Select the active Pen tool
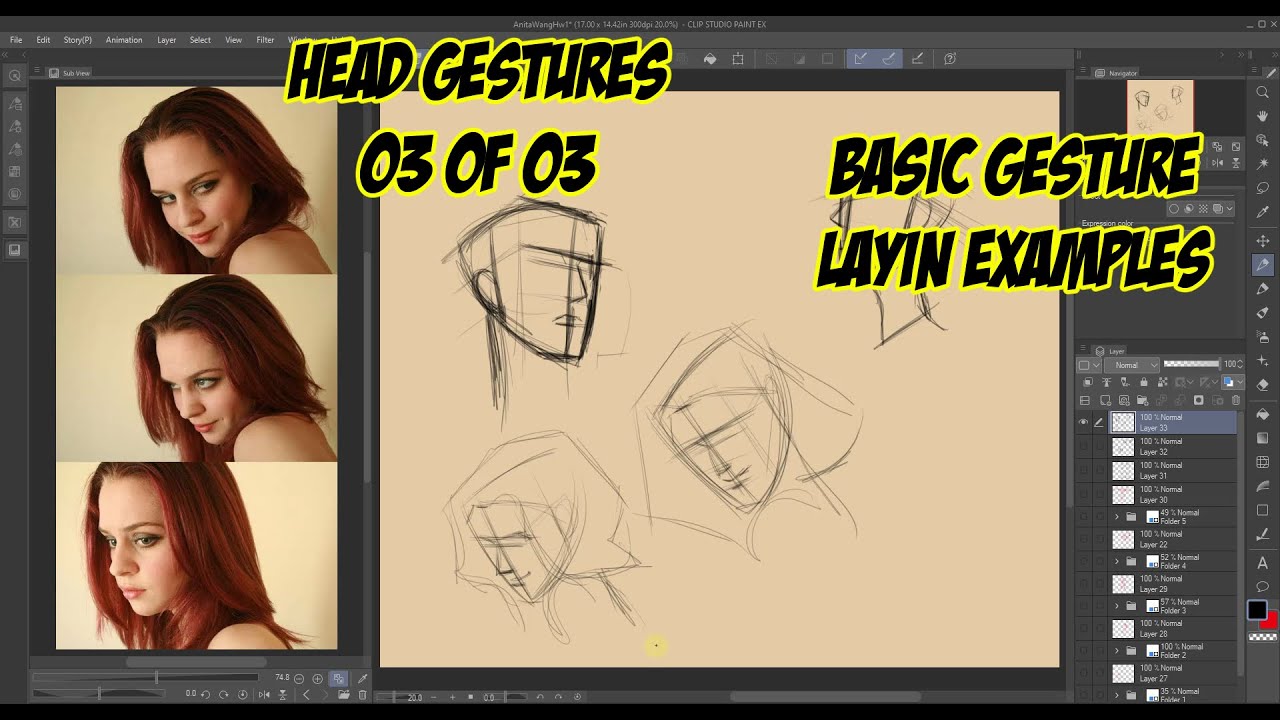This screenshot has width=1280, height=720. (x=1263, y=265)
